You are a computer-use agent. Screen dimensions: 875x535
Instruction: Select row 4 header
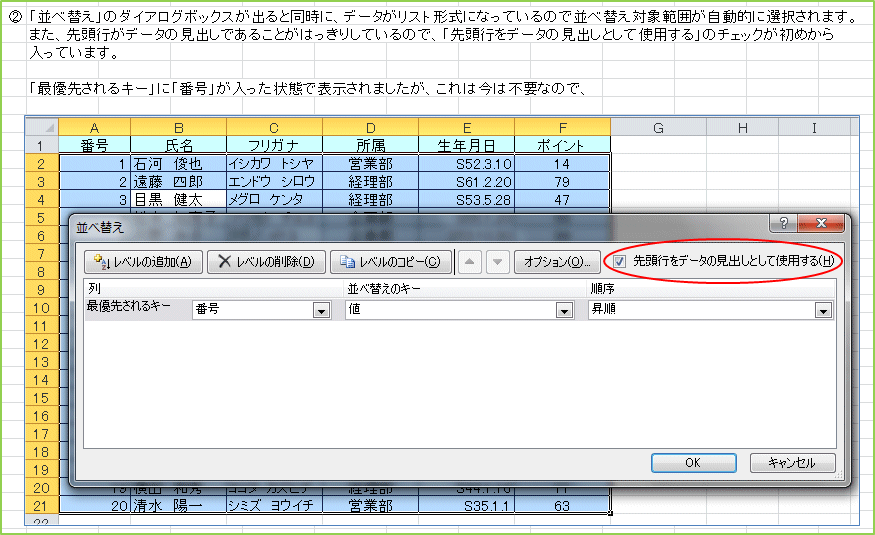pos(42,199)
